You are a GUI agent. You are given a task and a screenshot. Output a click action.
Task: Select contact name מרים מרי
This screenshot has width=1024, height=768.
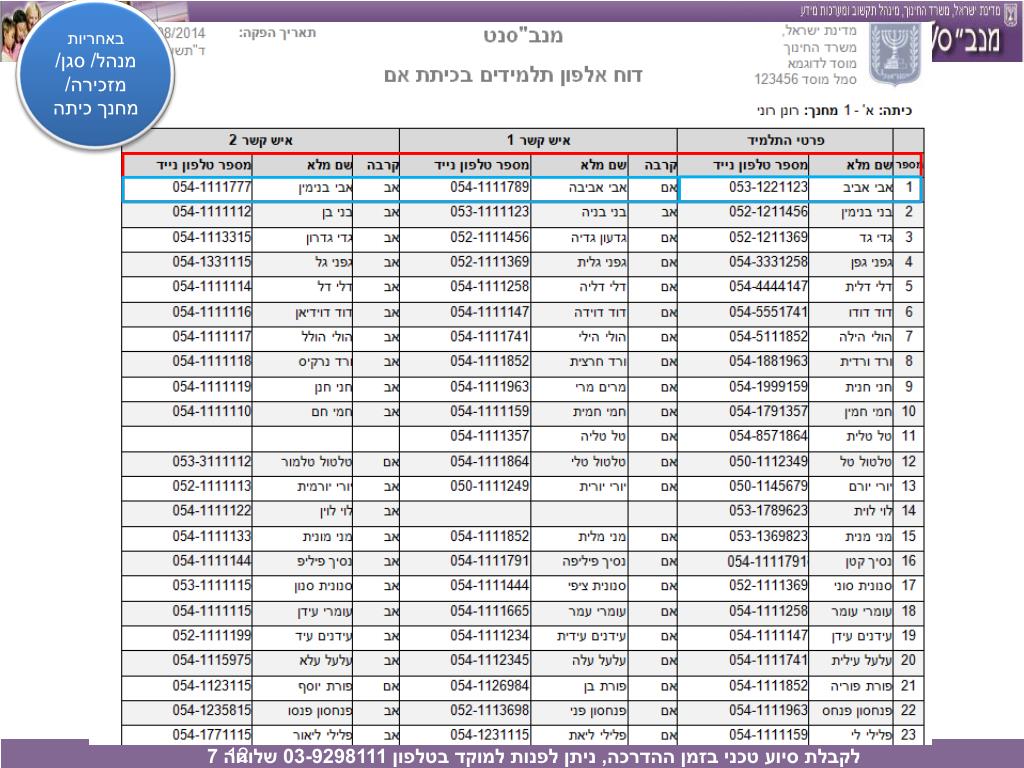coord(601,388)
